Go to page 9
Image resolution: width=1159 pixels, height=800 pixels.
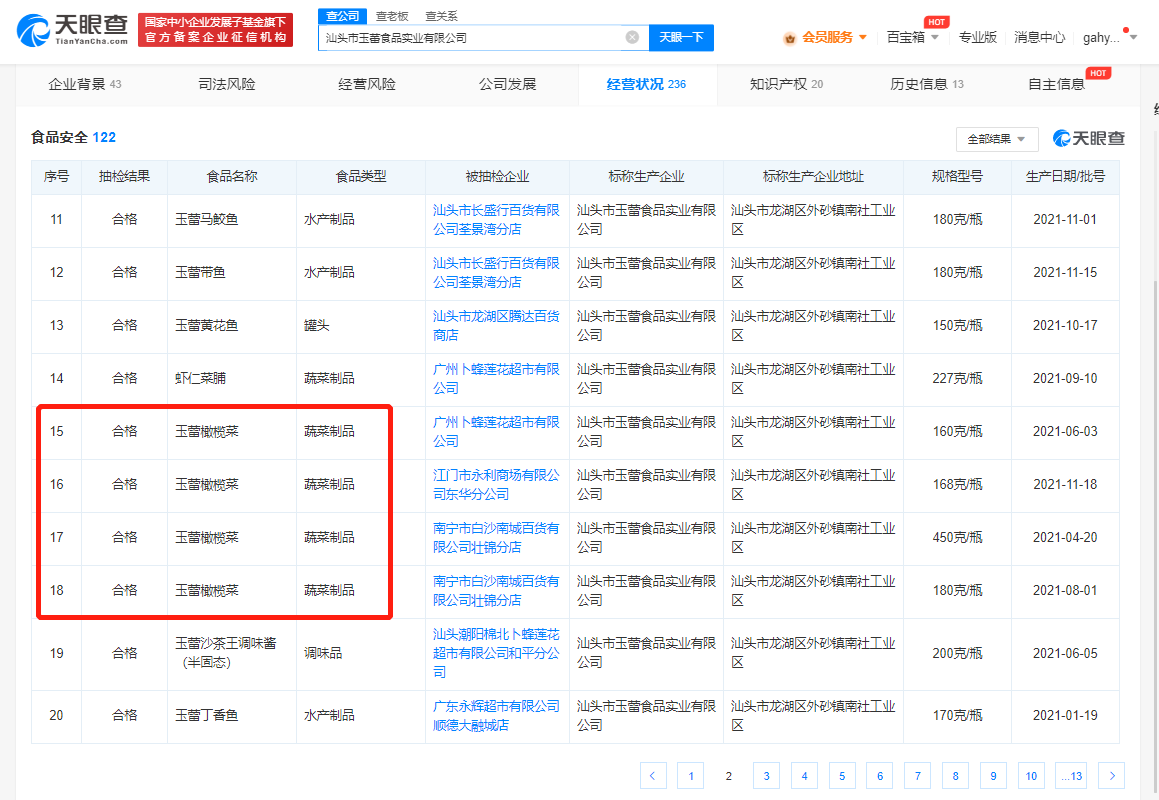click(993, 776)
